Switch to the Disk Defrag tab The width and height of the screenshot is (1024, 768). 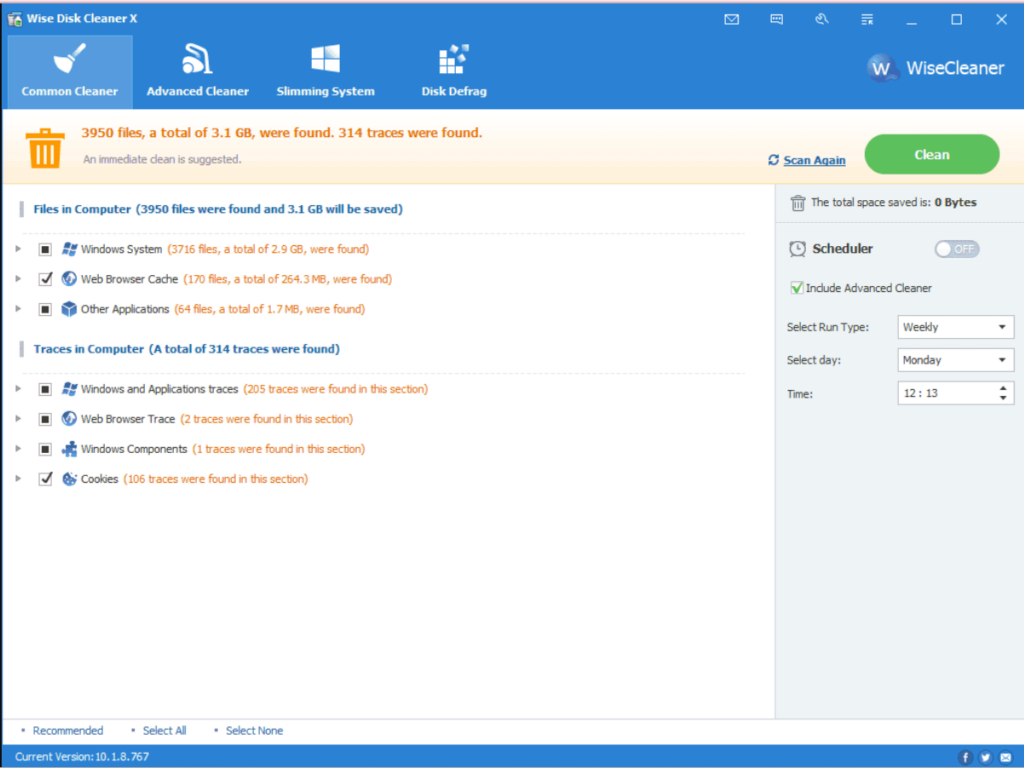click(x=452, y=70)
